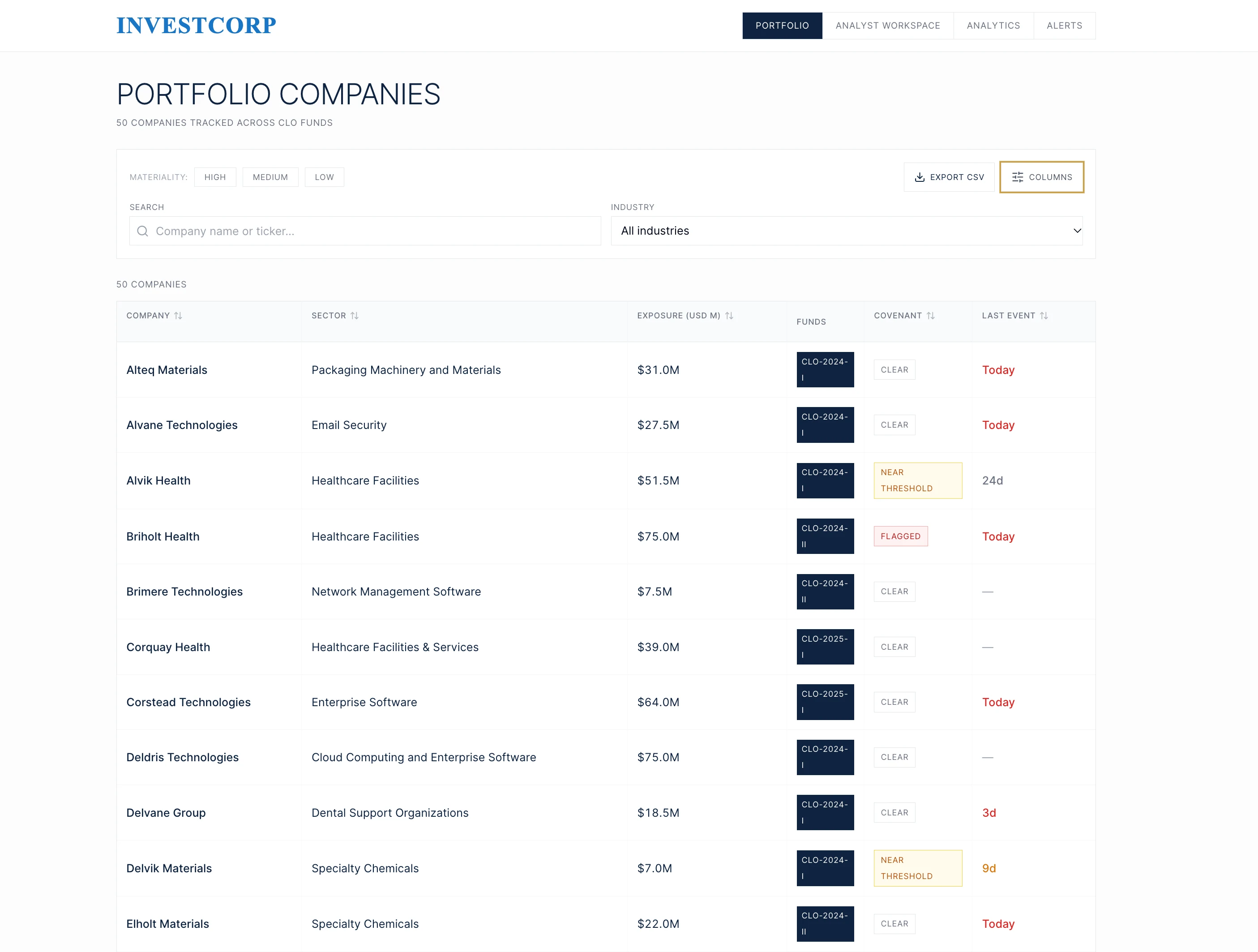Switch to the Portfolio tab

pos(782,26)
